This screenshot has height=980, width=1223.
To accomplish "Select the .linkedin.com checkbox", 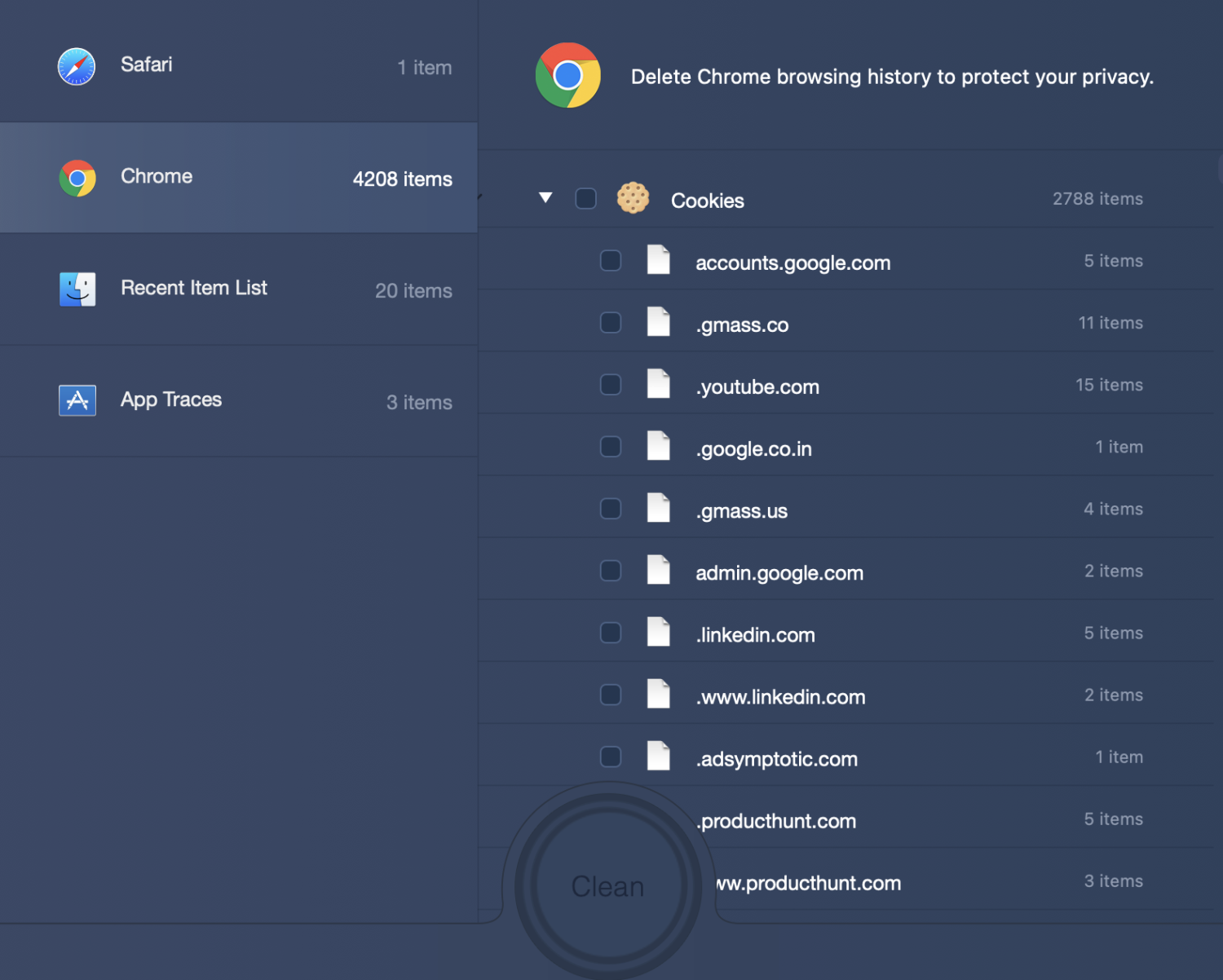I will [x=611, y=633].
